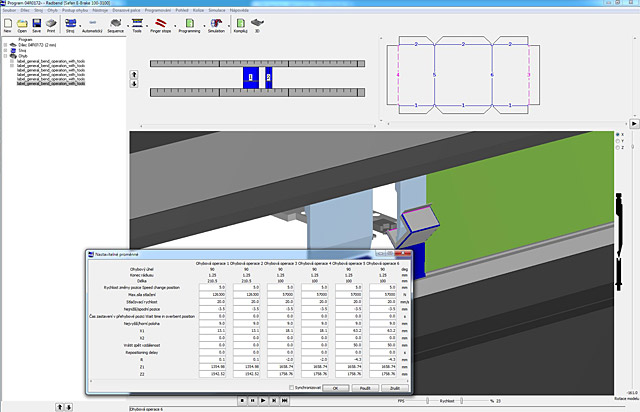
Task: Click the vertical rotation slider at right edge
Action: pos(633,146)
